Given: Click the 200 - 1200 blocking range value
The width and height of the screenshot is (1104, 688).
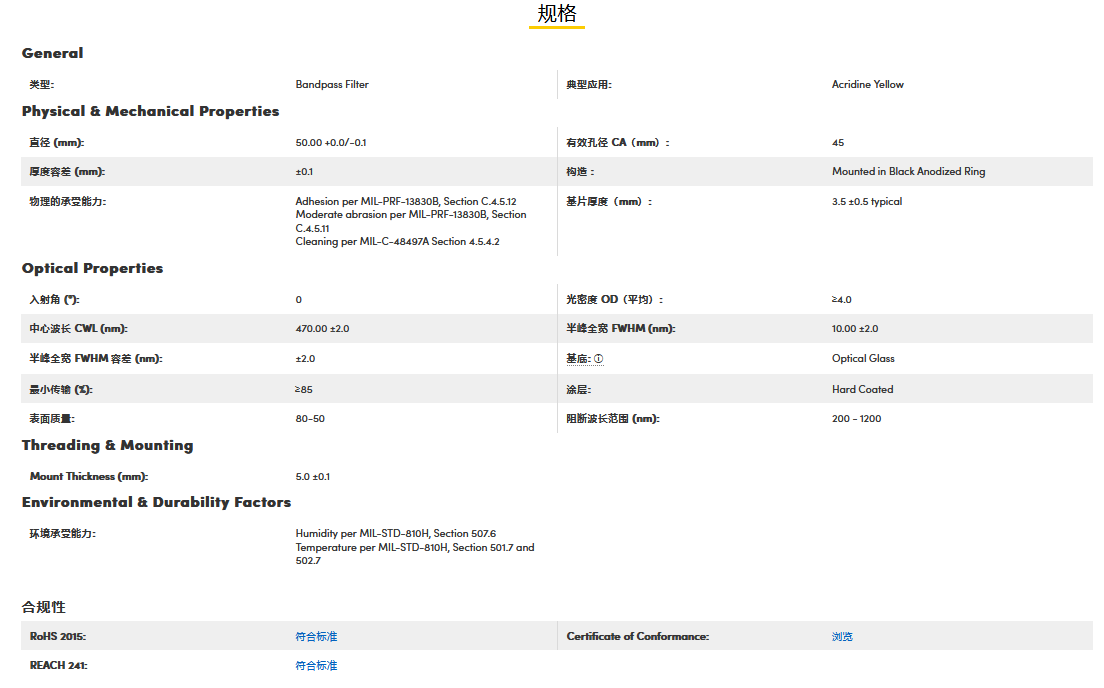Looking at the screenshot, I should tap(856, 419).
